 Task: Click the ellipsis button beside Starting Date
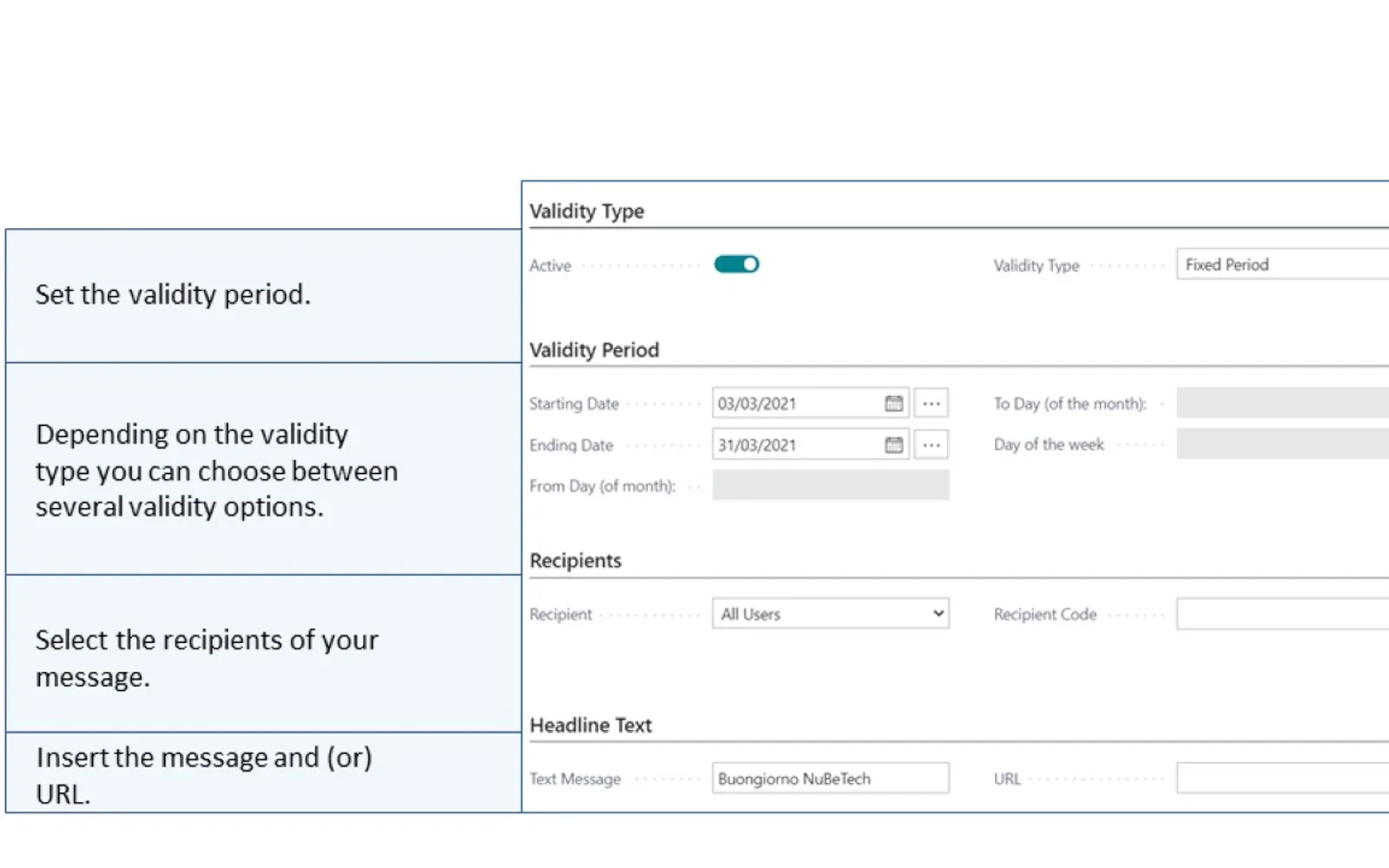coord(931,404)
